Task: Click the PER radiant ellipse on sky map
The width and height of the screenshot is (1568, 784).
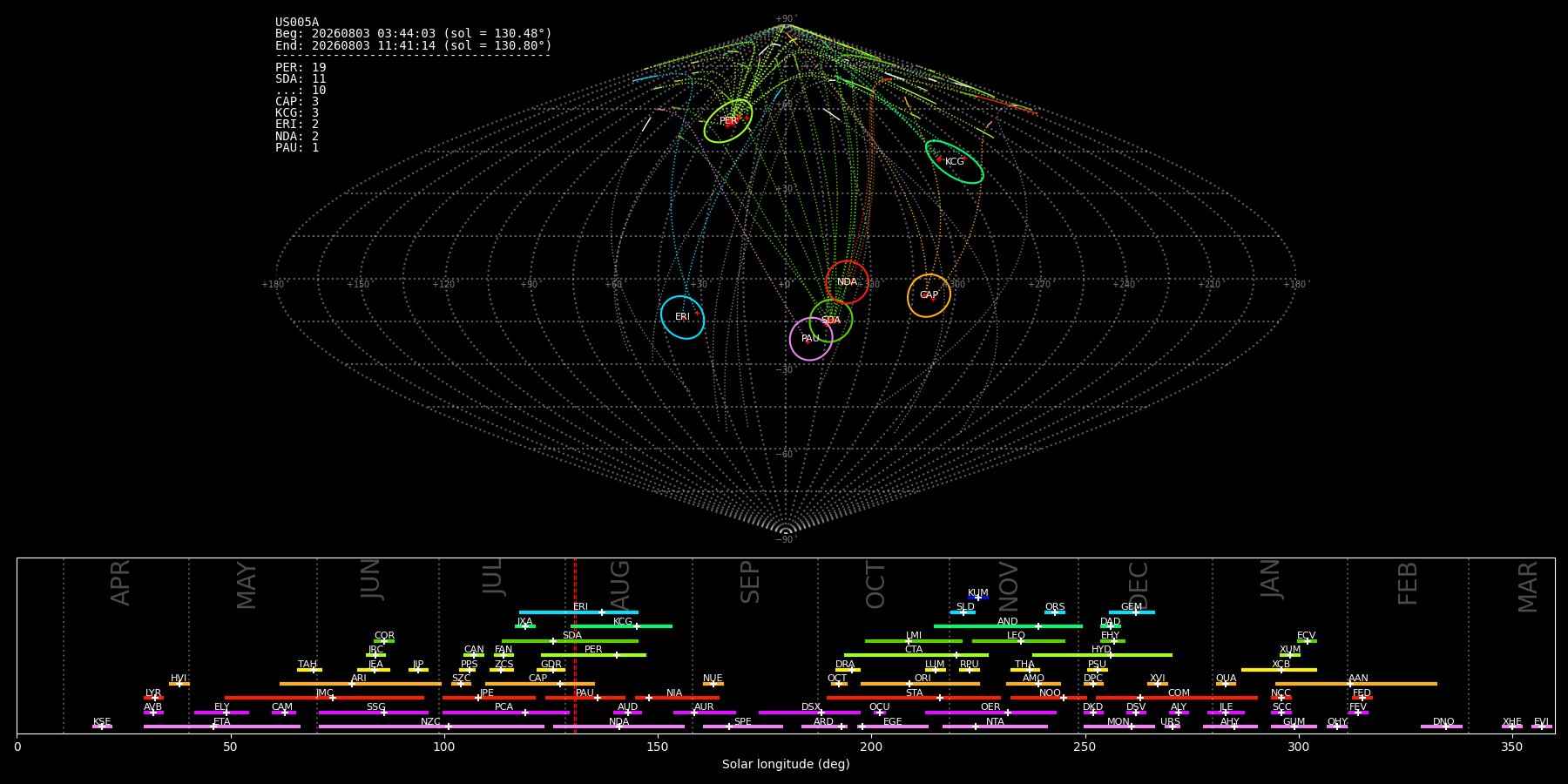Action: pyautogui.click(x=728, y=121)
